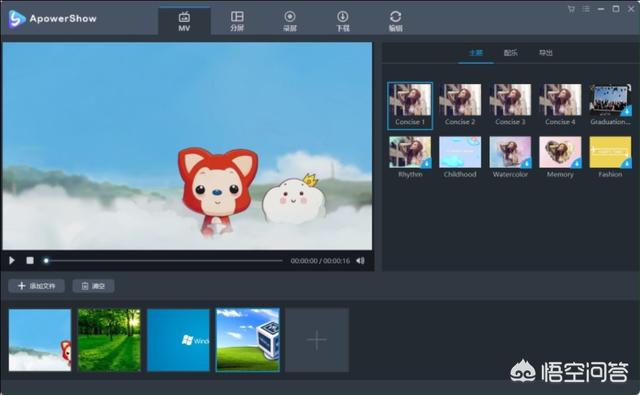Click the empty plus slot to add media

(x=317, y=340)
